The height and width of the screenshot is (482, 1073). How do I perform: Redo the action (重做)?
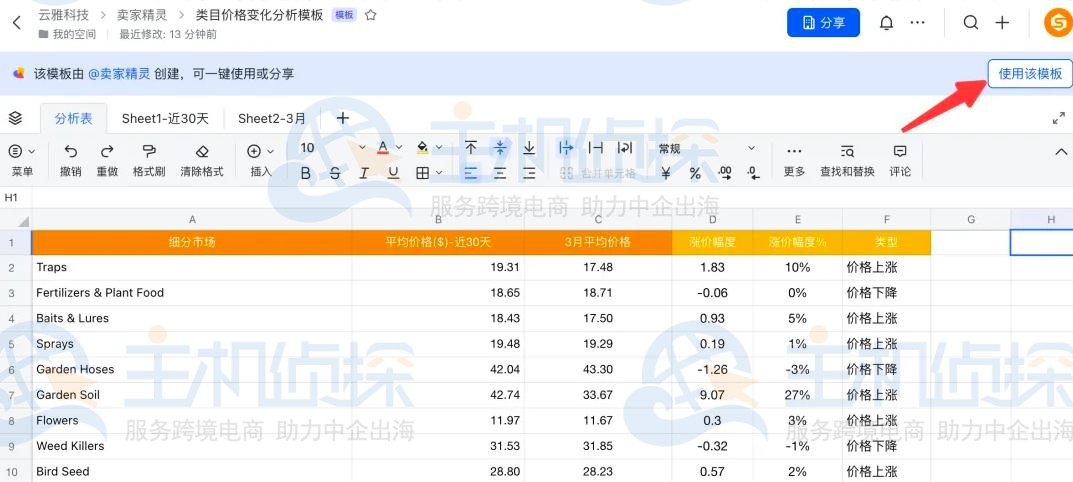tap(107, 160)
